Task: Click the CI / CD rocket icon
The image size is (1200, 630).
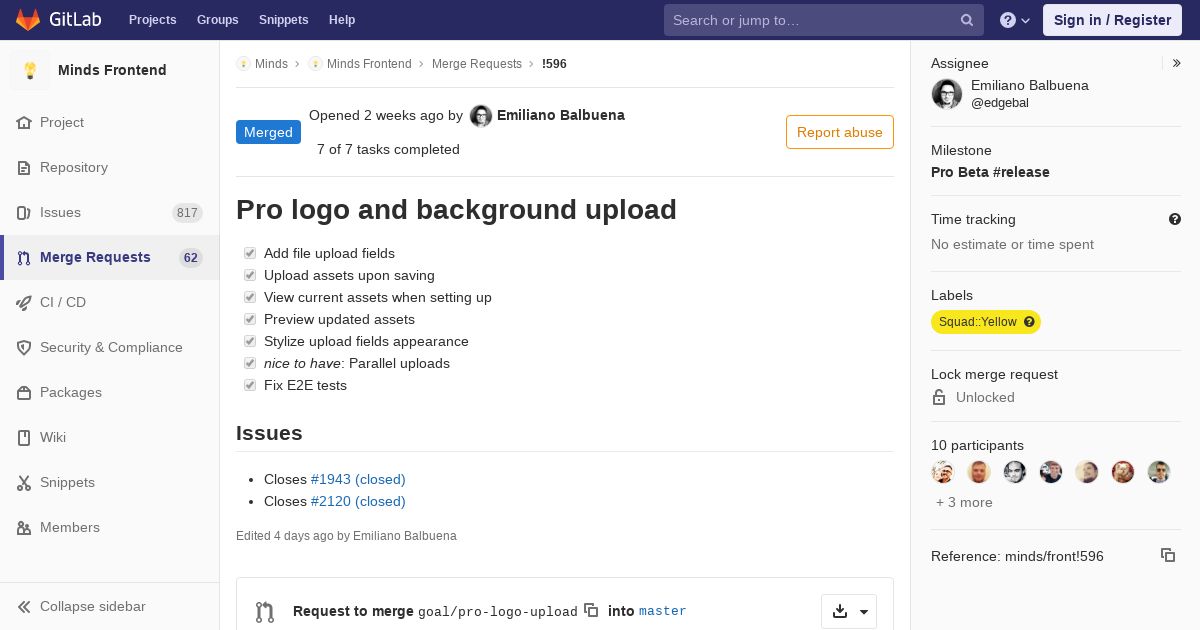Action: [24, 303]
